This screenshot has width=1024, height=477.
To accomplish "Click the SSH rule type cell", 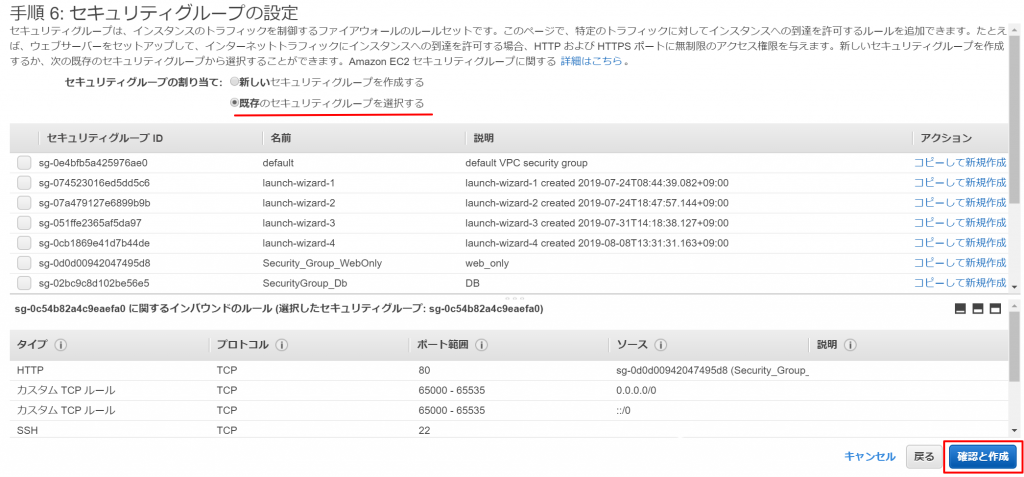I will pos(27,431).
